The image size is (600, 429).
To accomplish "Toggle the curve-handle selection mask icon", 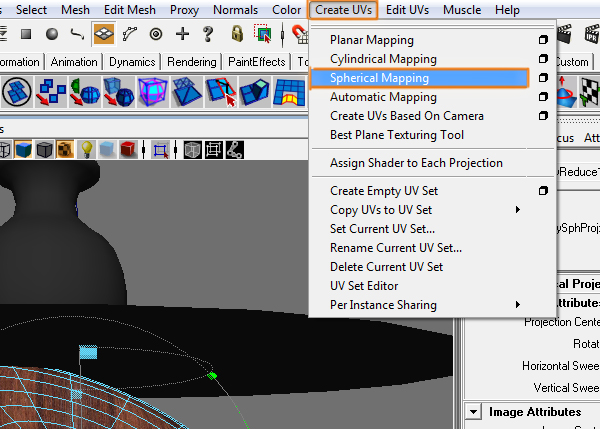I will pos(130,34).
